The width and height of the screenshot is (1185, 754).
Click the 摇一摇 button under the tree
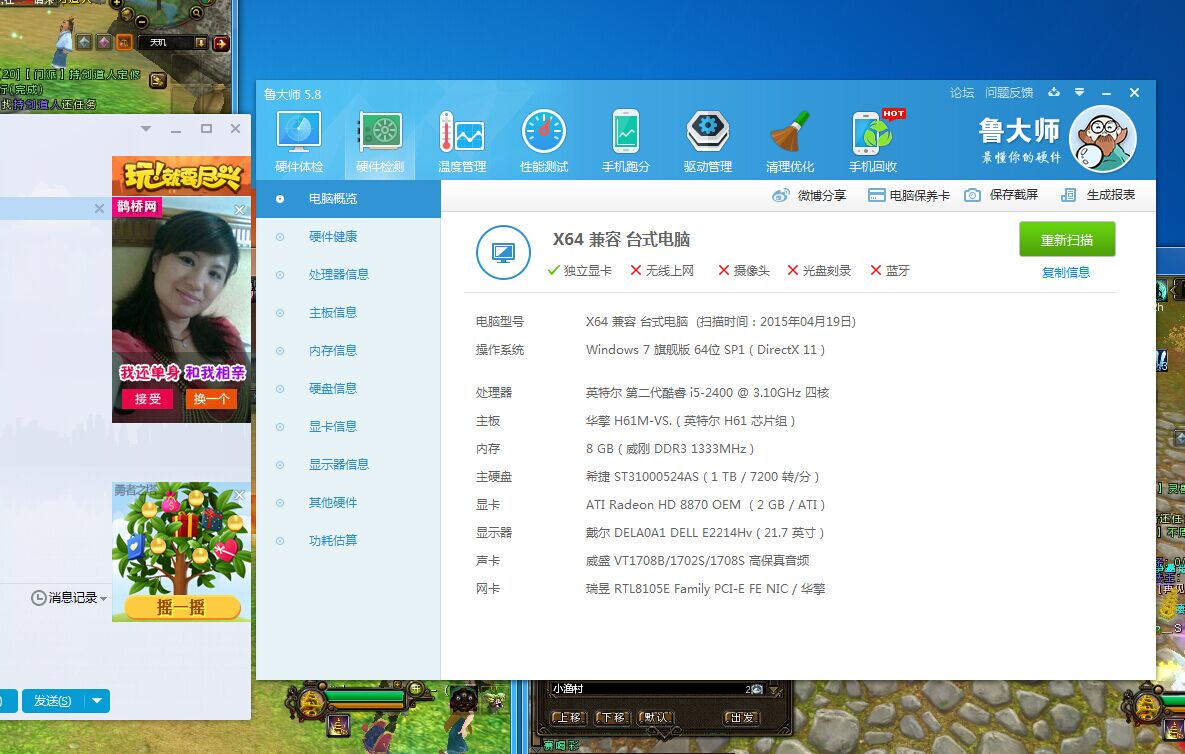pyautogui.click(x=181, y=607)
